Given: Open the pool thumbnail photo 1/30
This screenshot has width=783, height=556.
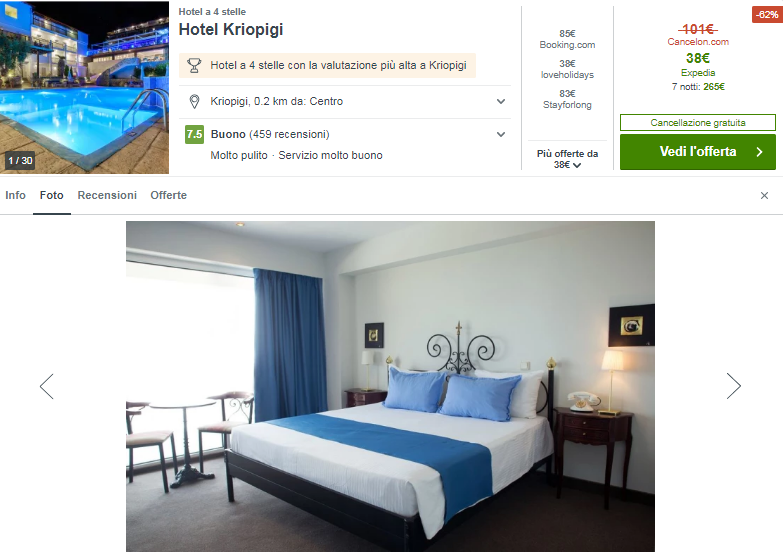Looking at the screenshot, I should tap(84, 87).
